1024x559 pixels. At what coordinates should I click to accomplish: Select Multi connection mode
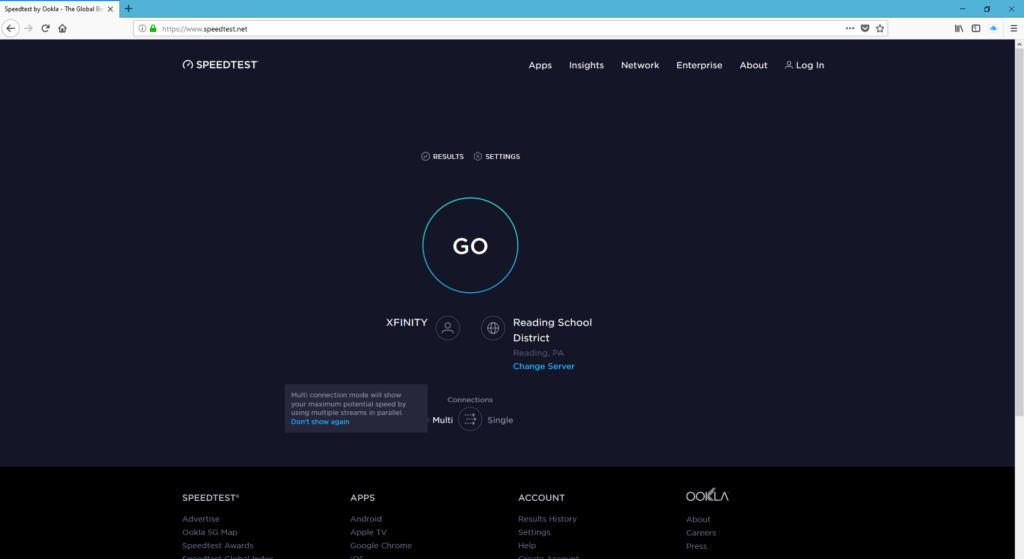point(442,420)
